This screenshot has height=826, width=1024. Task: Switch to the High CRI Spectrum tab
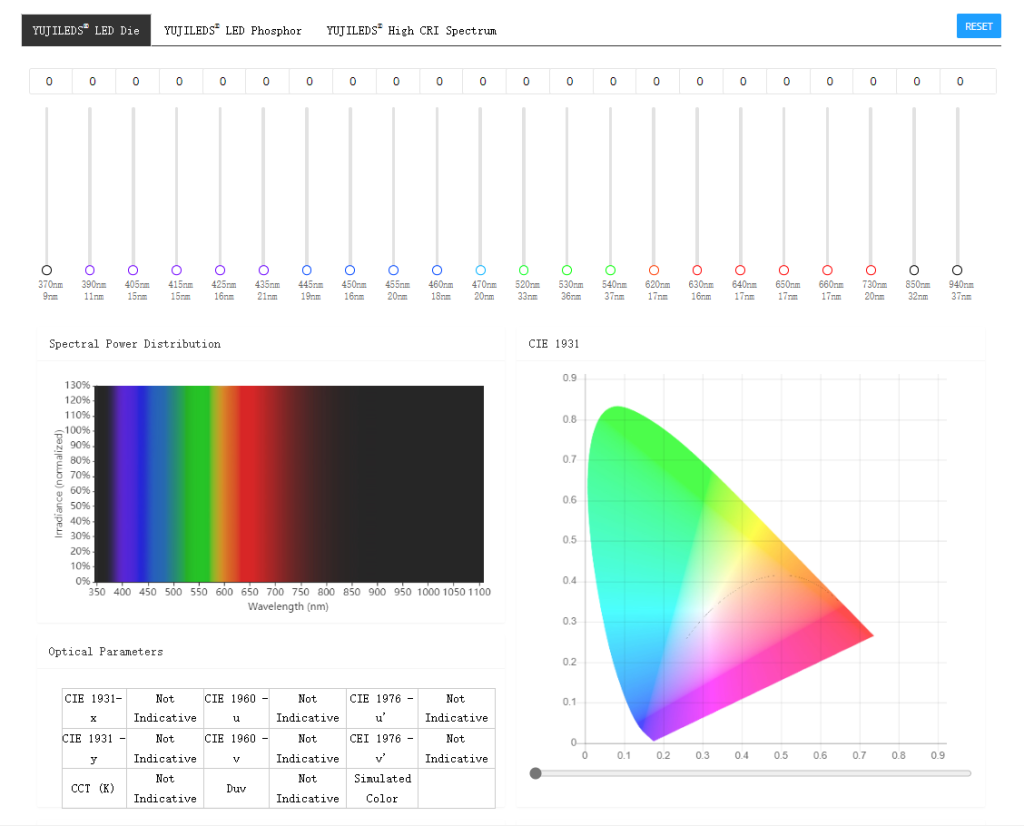coord(410,30)
